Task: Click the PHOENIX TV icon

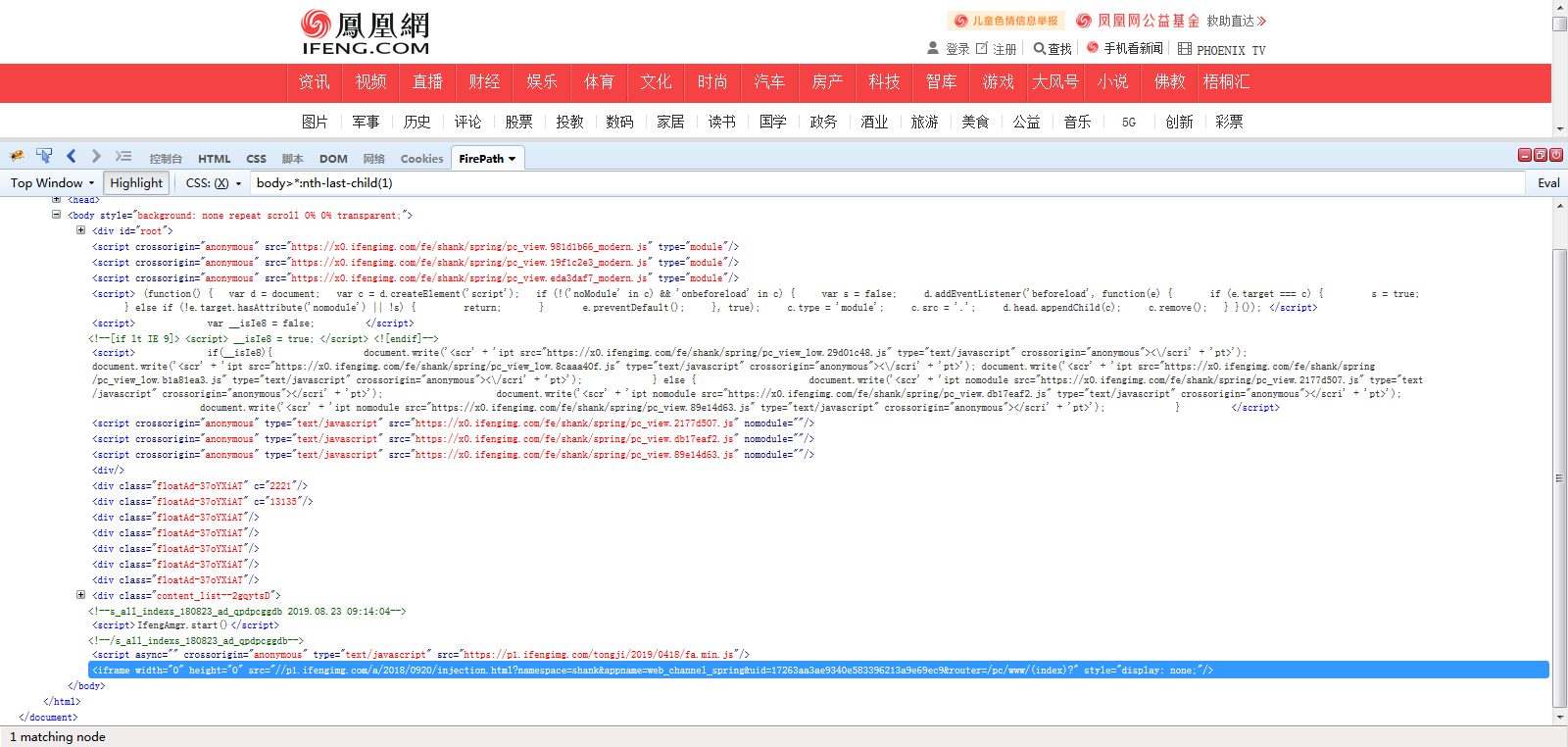Action: (1185, 48)
